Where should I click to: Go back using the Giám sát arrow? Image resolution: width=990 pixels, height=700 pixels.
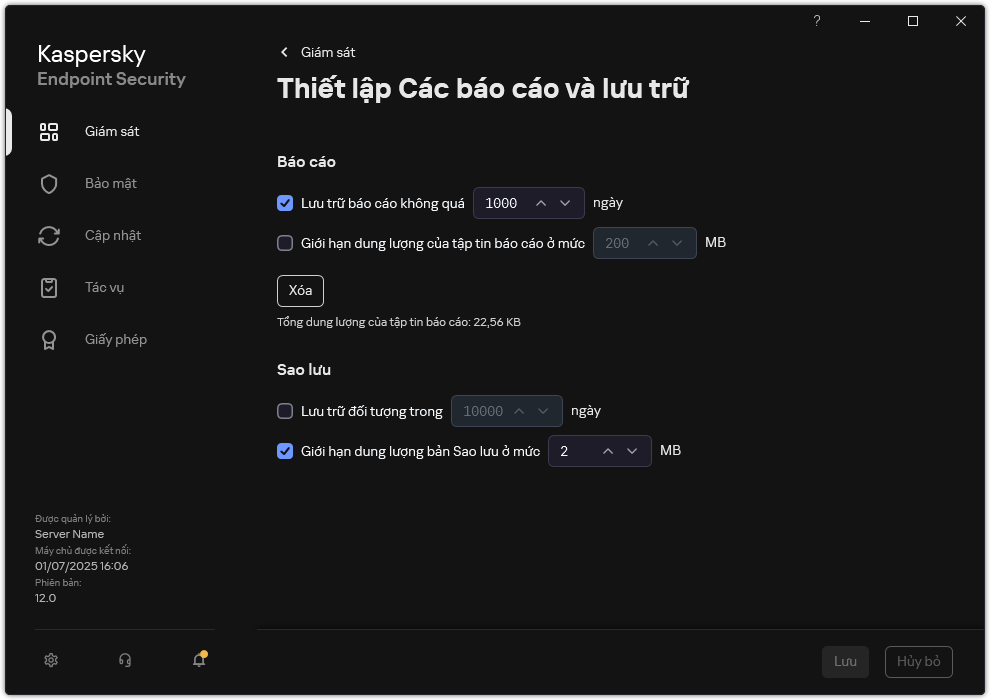click(285, 52)
